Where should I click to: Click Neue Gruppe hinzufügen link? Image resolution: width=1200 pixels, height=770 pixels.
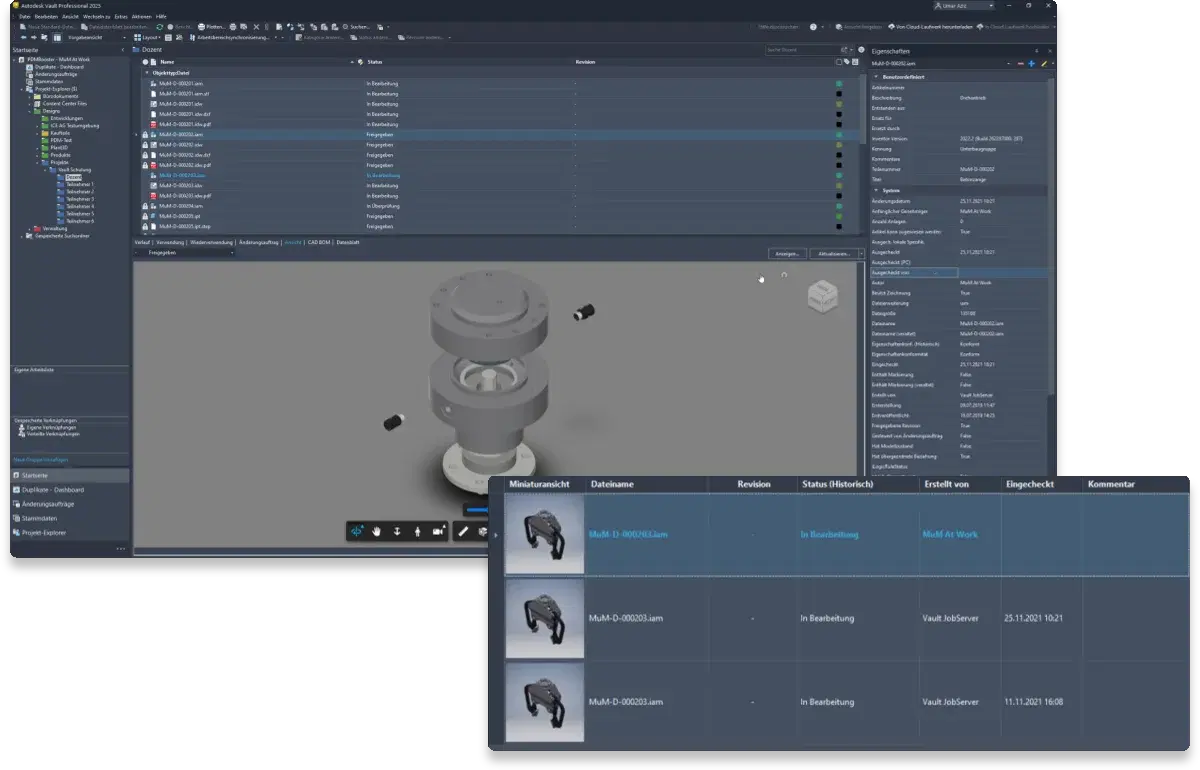[41, 460]
